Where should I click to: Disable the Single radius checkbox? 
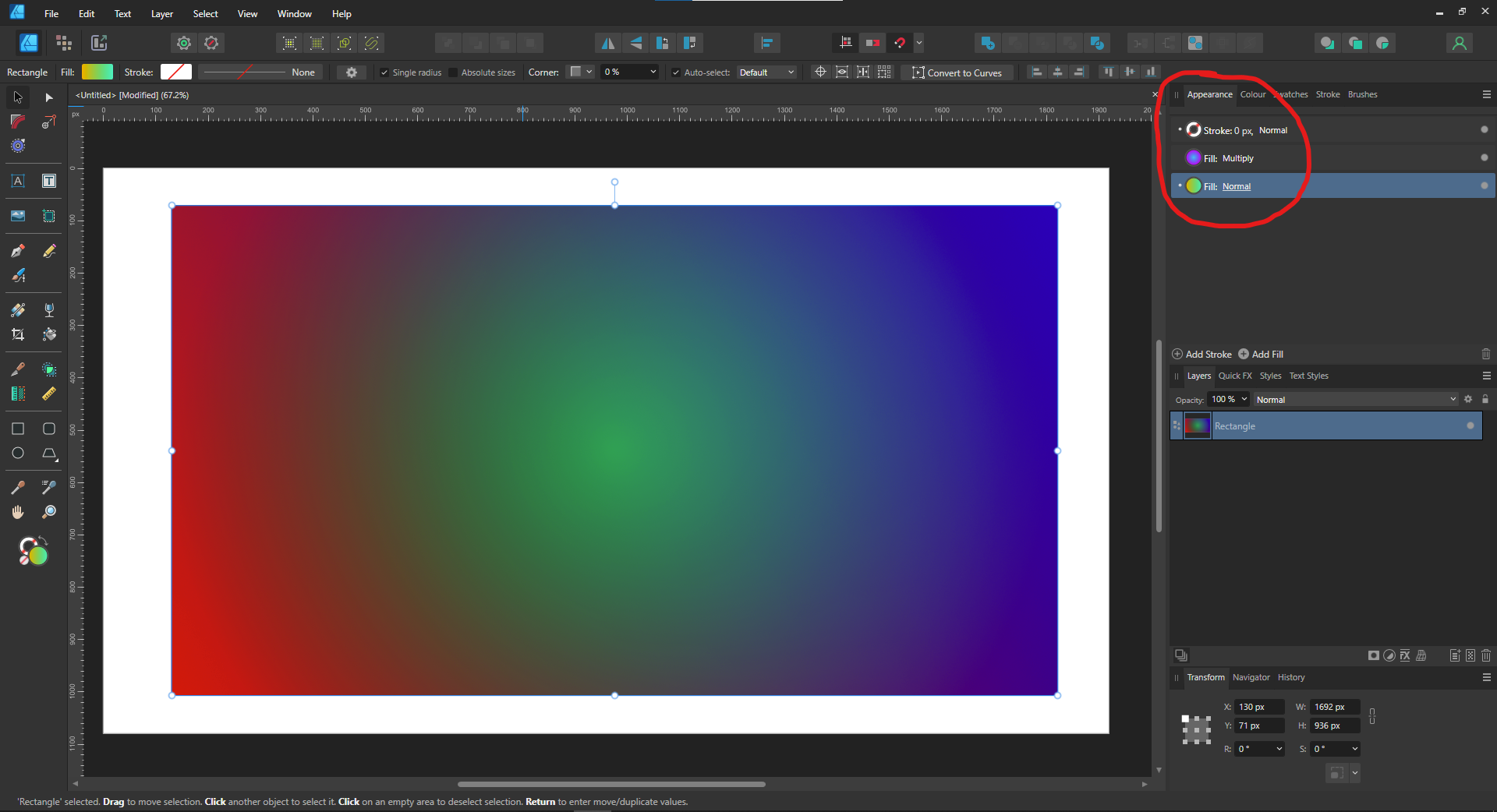tap(384, 72)
